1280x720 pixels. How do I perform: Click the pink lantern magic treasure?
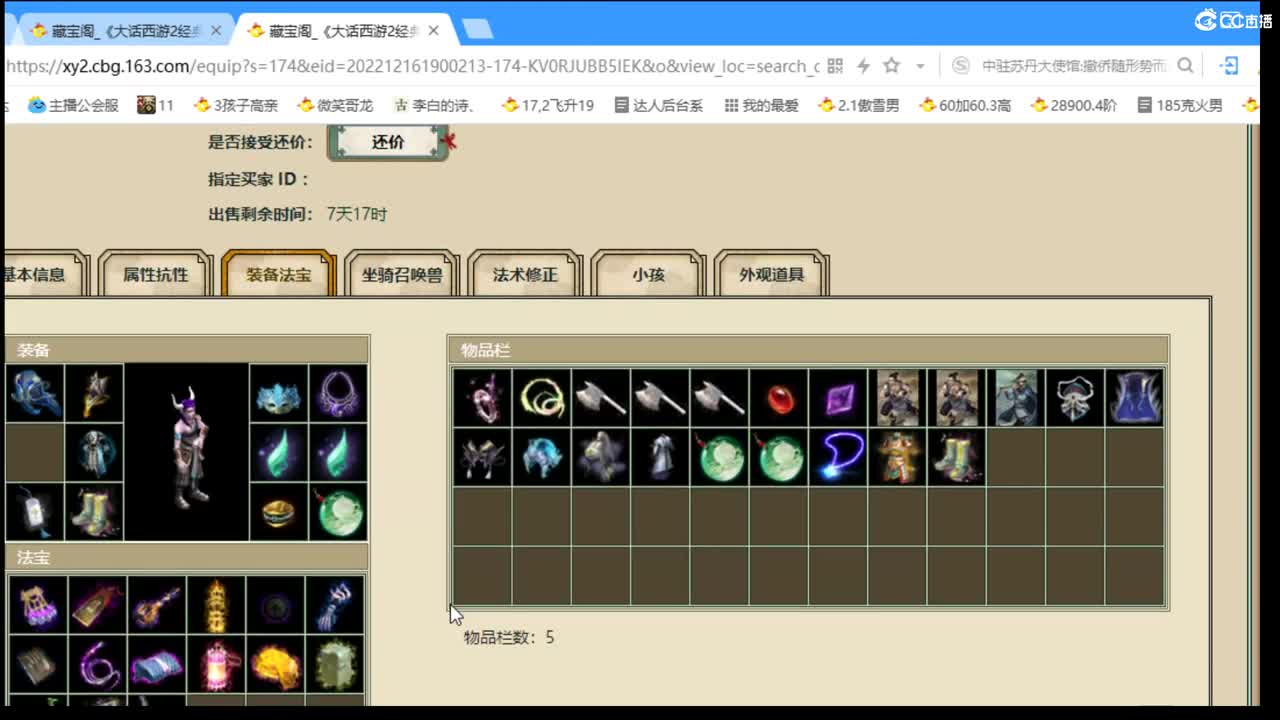coord(216,664)
